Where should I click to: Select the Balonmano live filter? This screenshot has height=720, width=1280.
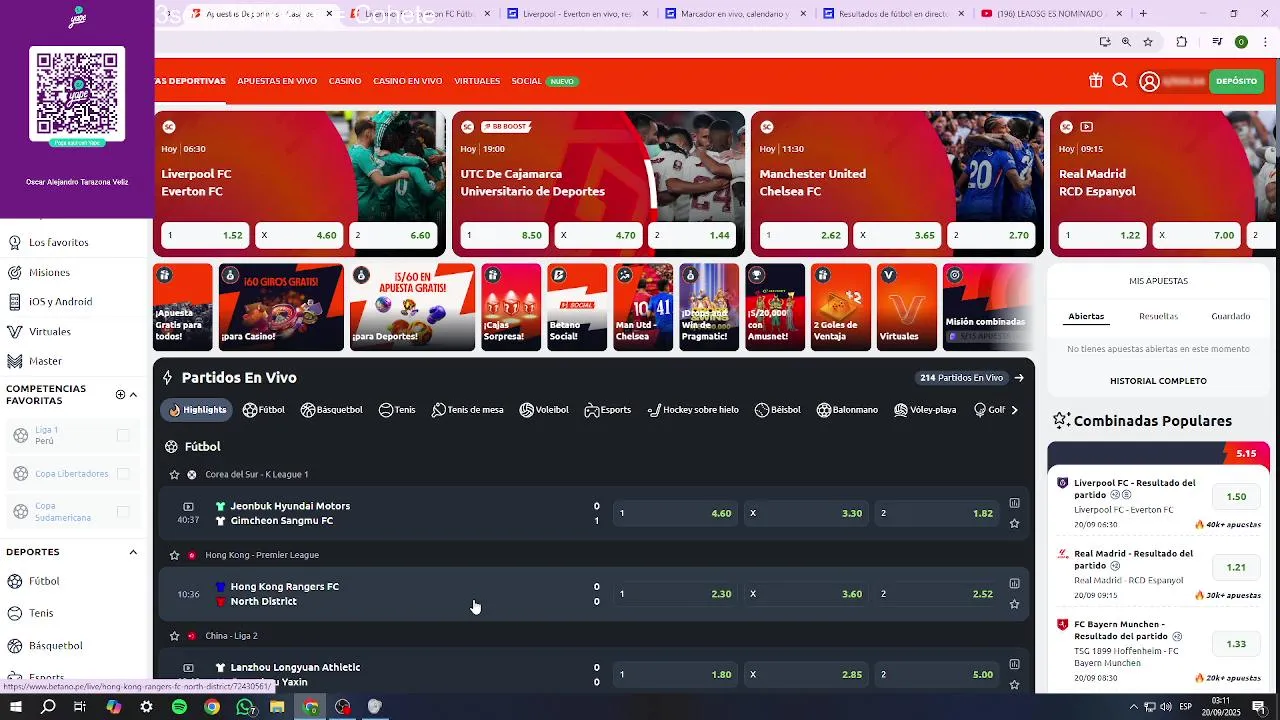847,410
